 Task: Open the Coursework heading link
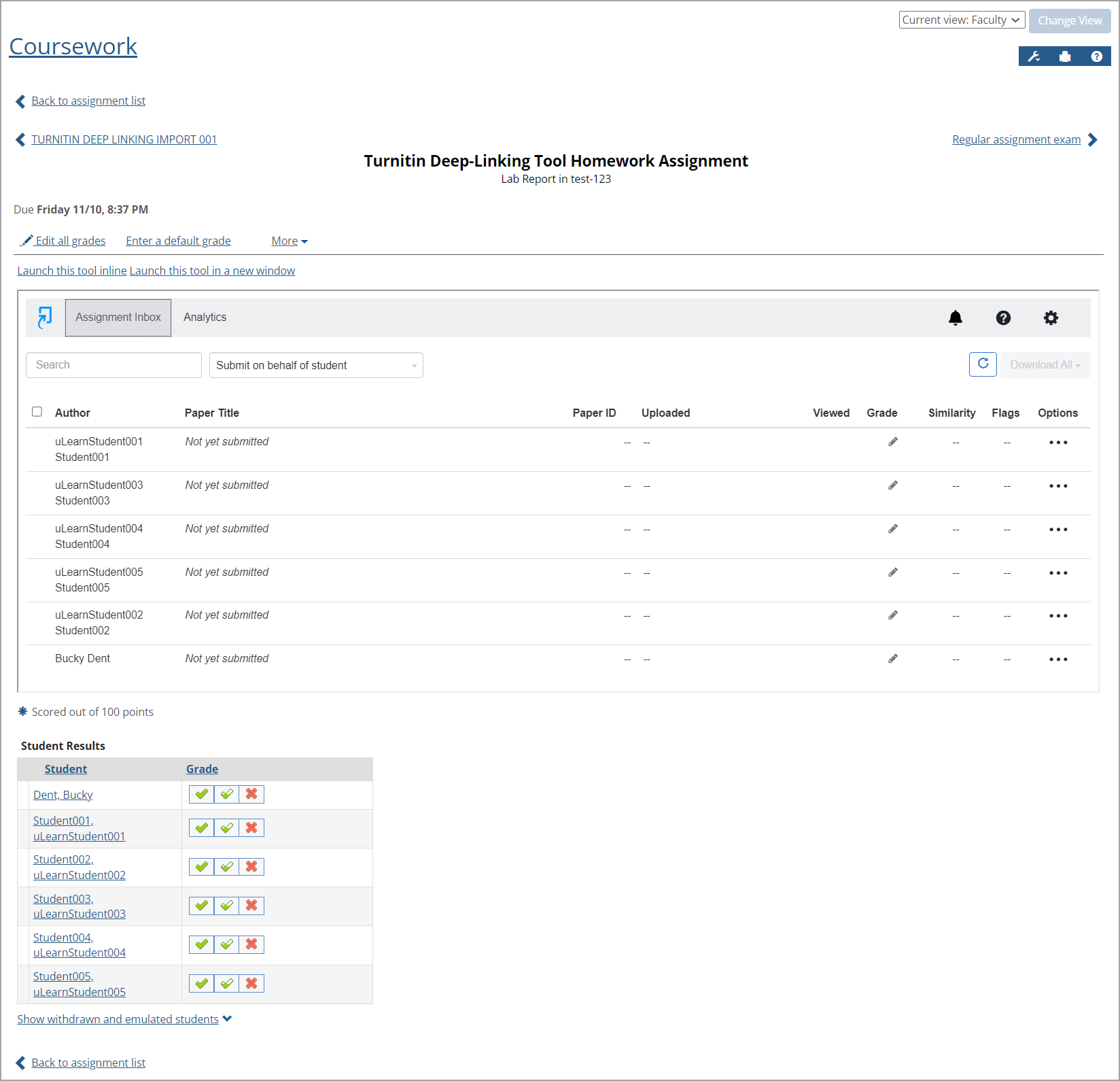click(73, 46)
